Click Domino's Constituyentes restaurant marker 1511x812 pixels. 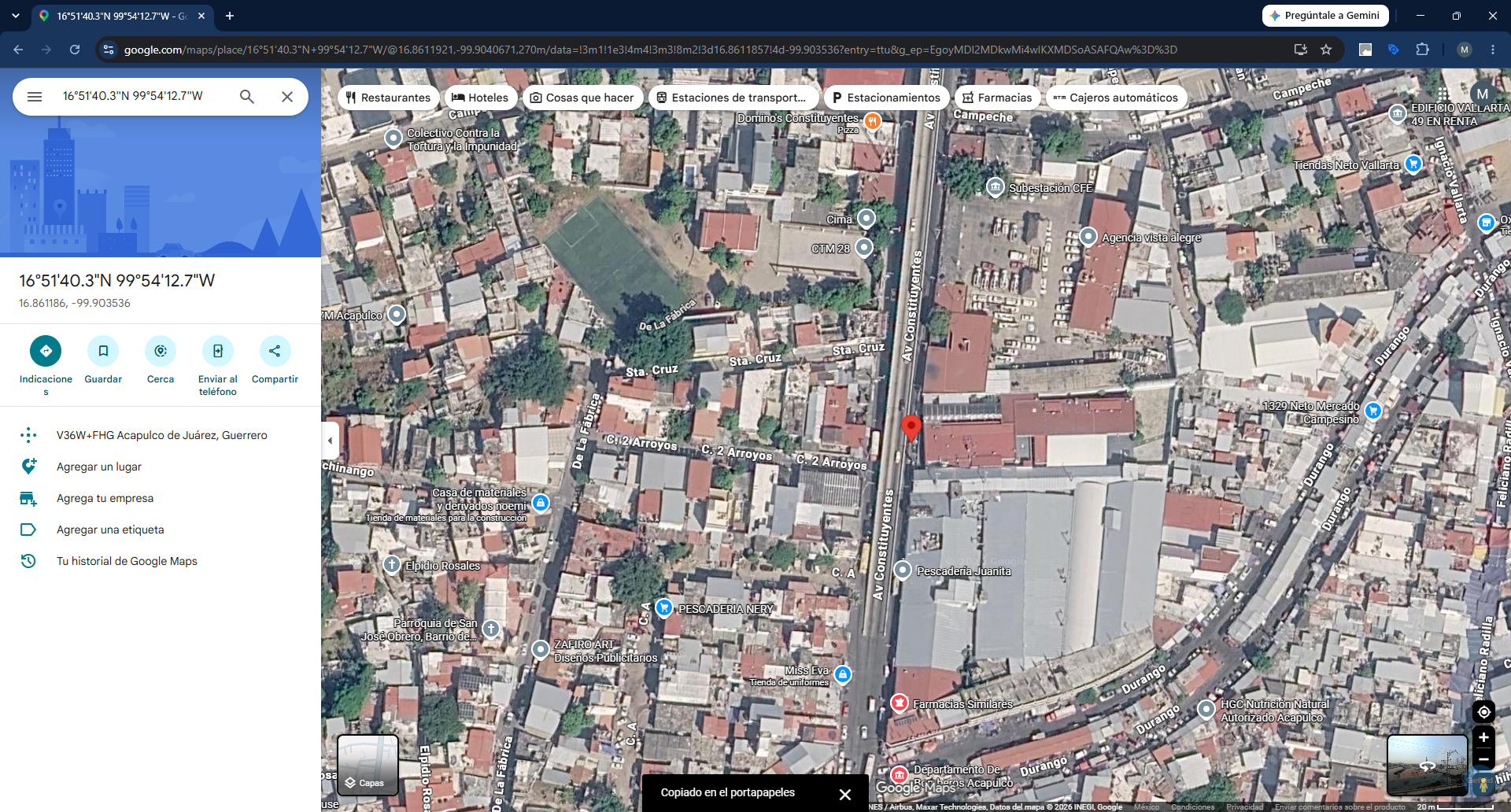click(x=872, y=121)
